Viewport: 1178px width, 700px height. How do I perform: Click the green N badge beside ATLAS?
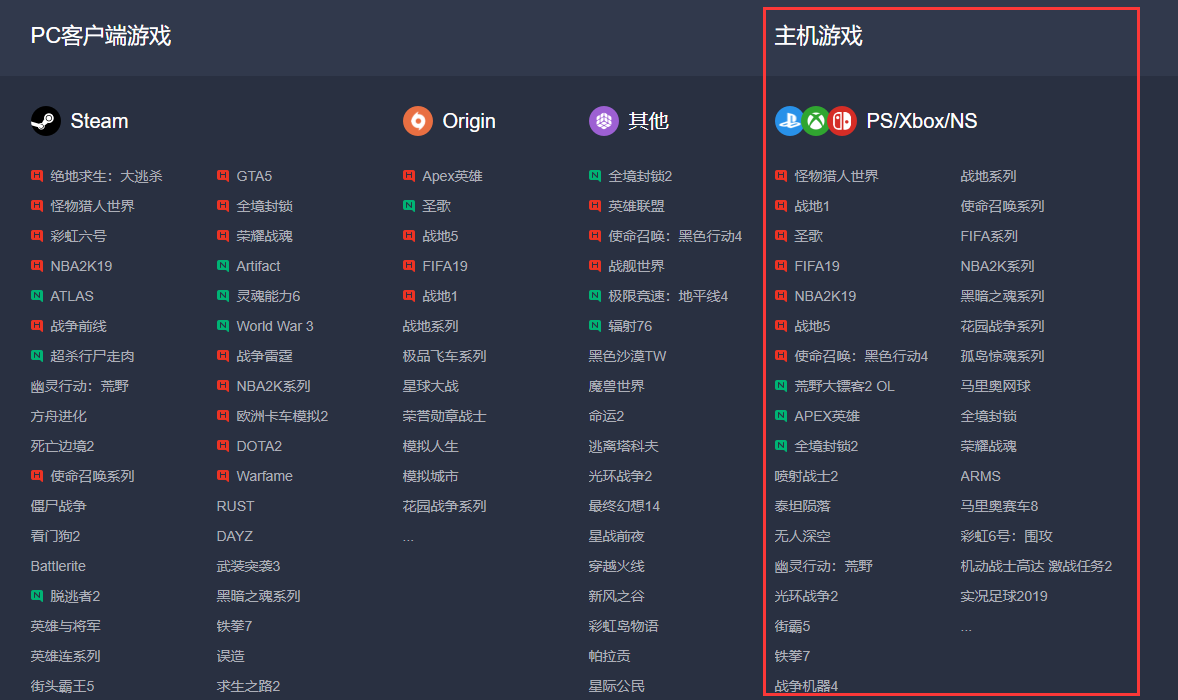[37, 296]
